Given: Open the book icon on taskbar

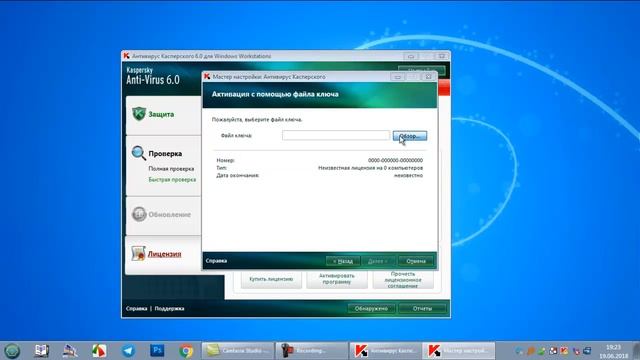Looking at the screenshot, I should click(41, 351).
